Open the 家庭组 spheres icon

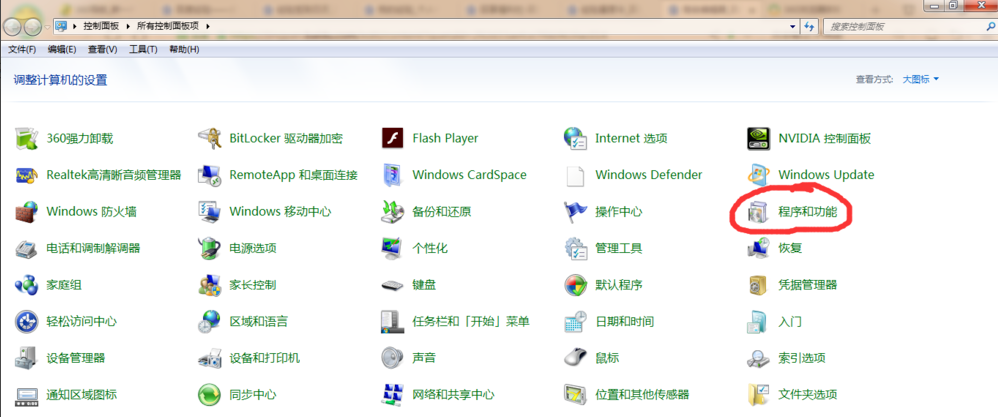[x=26, y=285]
